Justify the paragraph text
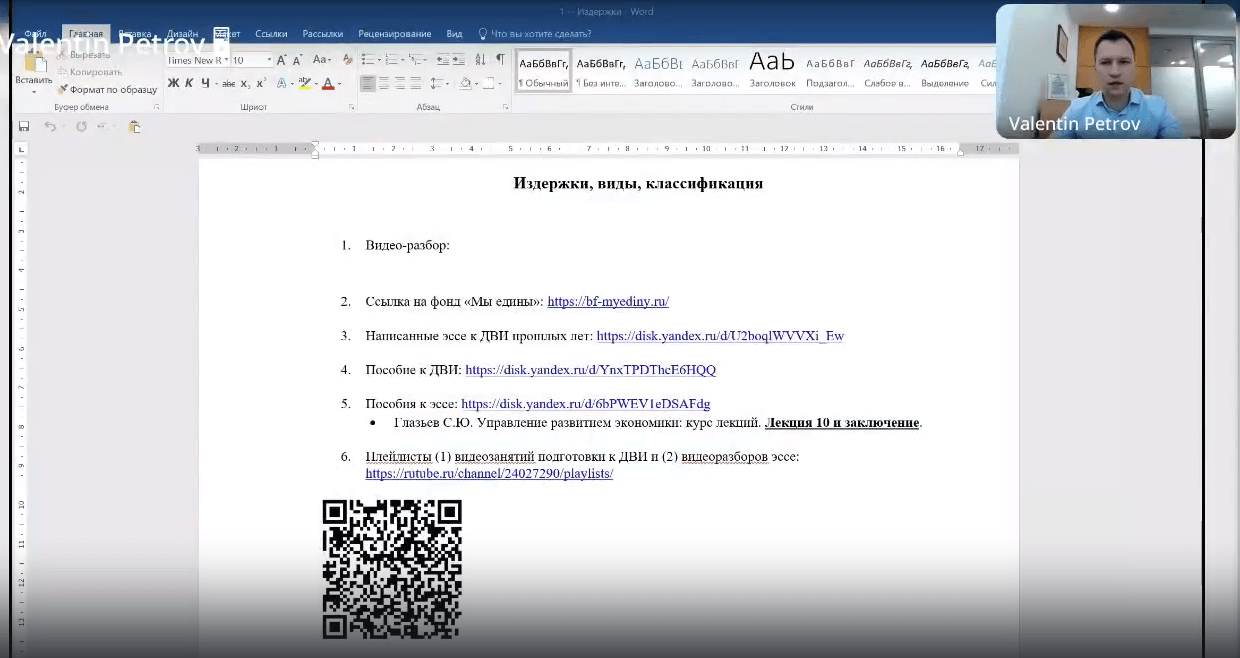 [x=416, y=83]
